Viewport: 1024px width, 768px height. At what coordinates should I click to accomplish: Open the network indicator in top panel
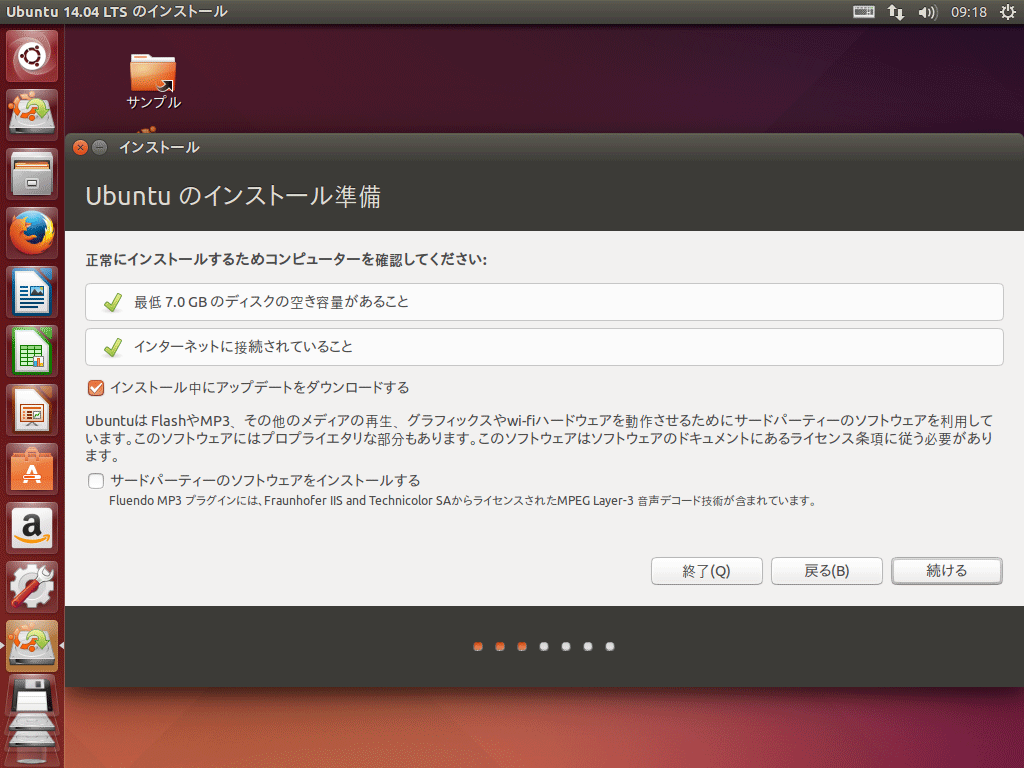[x=895, y=12]
